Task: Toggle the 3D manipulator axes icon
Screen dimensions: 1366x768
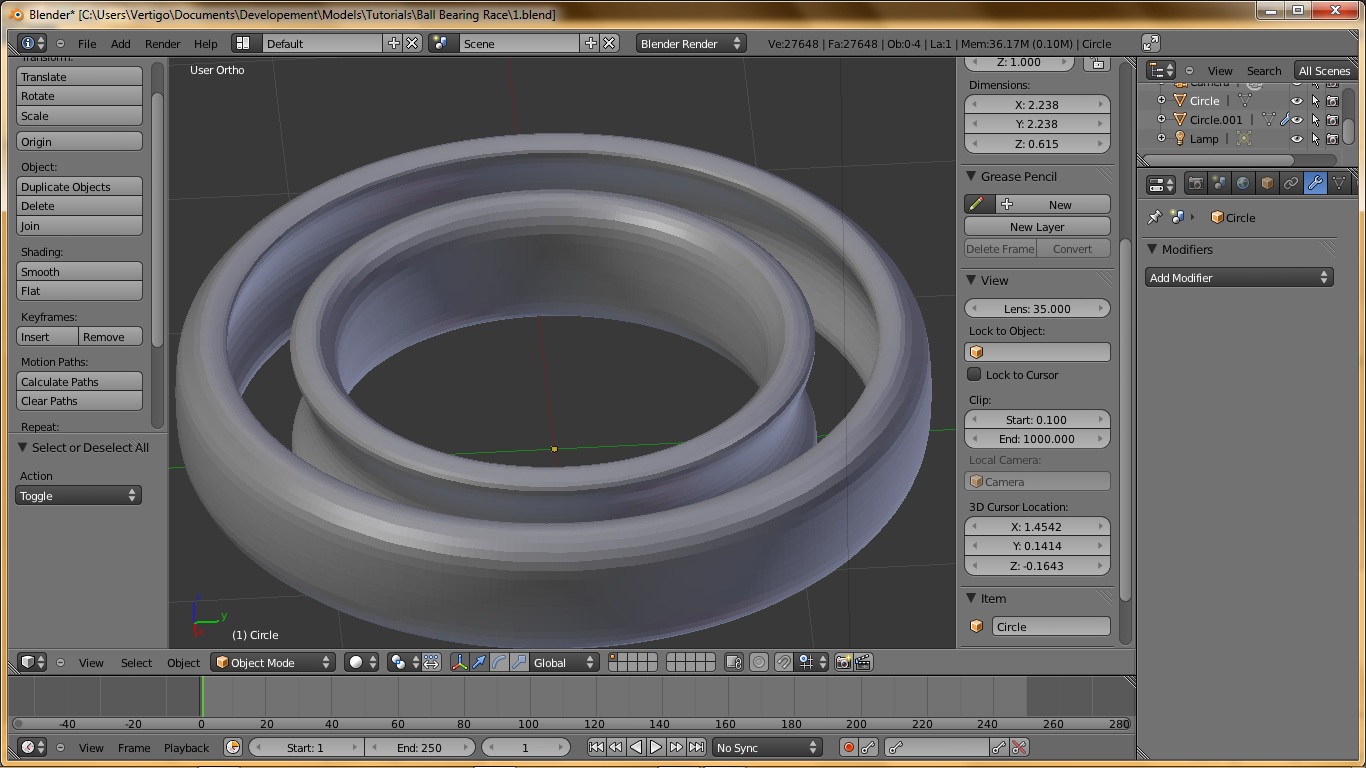Action: pos(459,662)
